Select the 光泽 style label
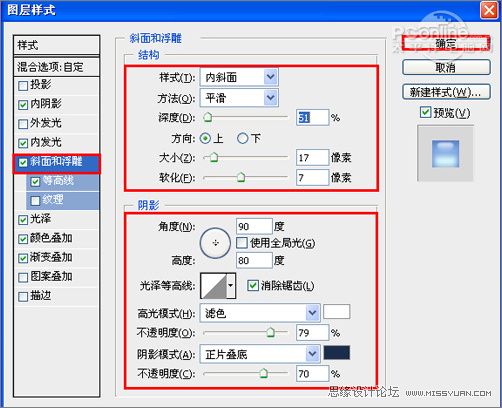The image size is (502, 408). coord(40,219)
